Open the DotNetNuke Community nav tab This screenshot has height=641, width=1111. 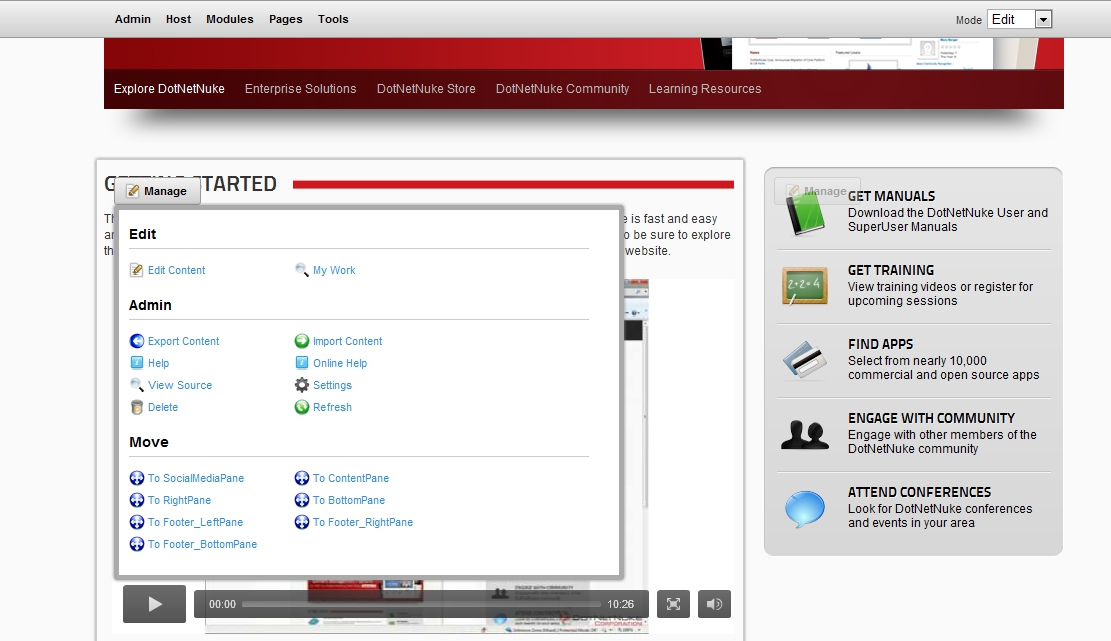point(563,89)
